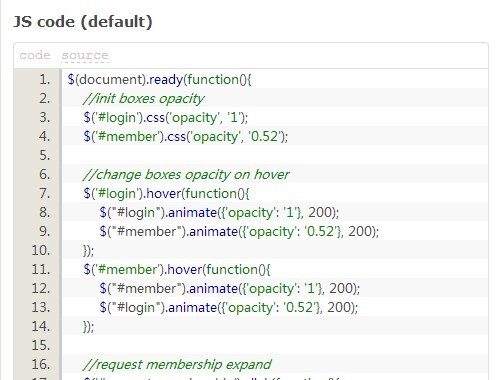Viewport: 500px width, 380px height.
Task: Select line number 15
Action: coord(41,345)
